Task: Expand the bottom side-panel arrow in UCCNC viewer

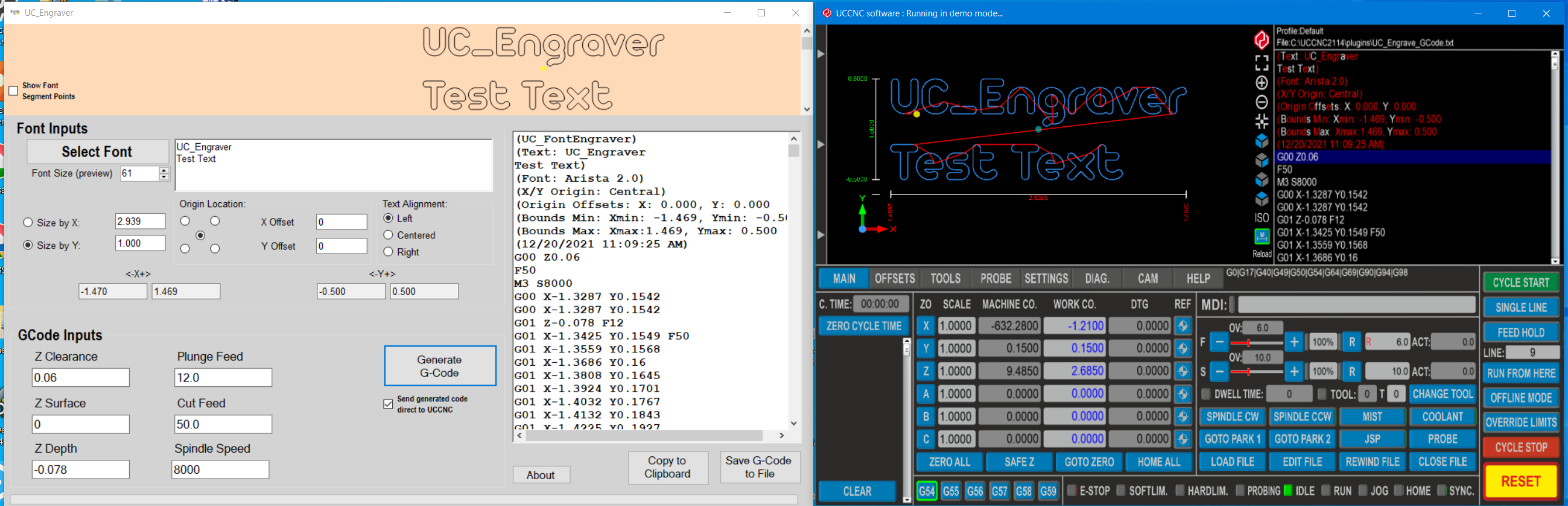Action: click(x=820, y=235)
